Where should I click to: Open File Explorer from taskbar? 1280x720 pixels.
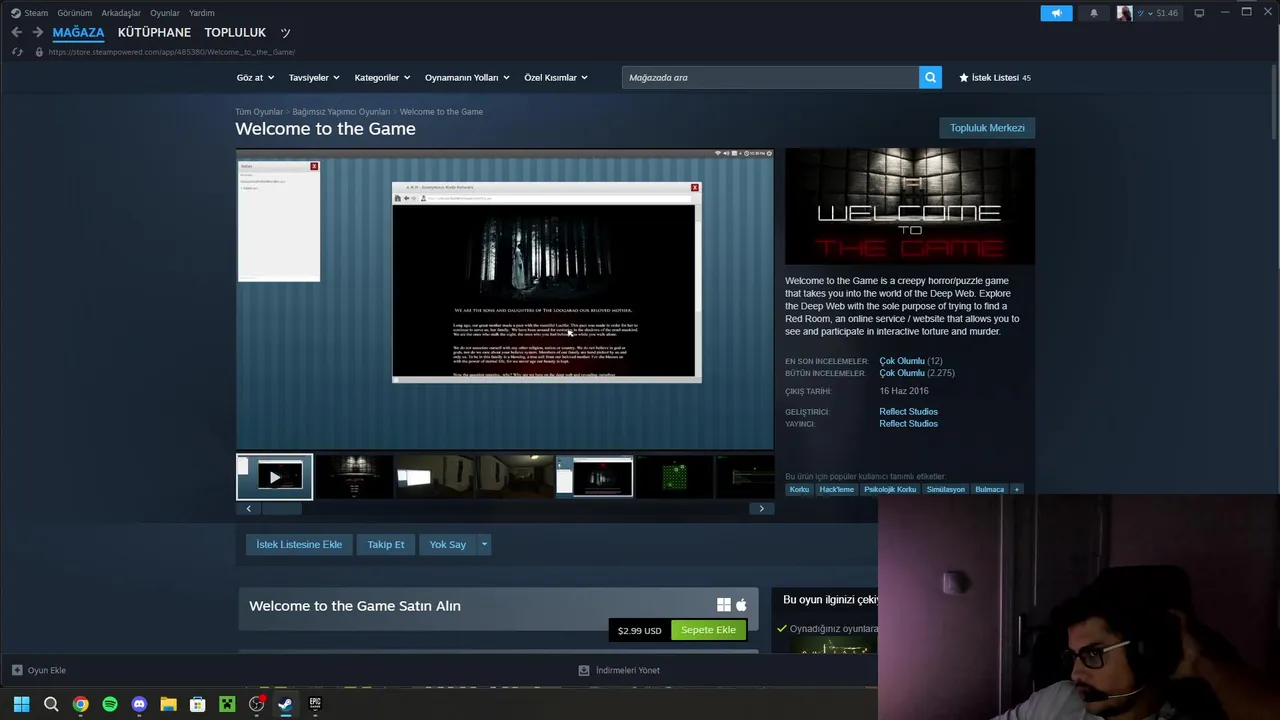point(168,704)
